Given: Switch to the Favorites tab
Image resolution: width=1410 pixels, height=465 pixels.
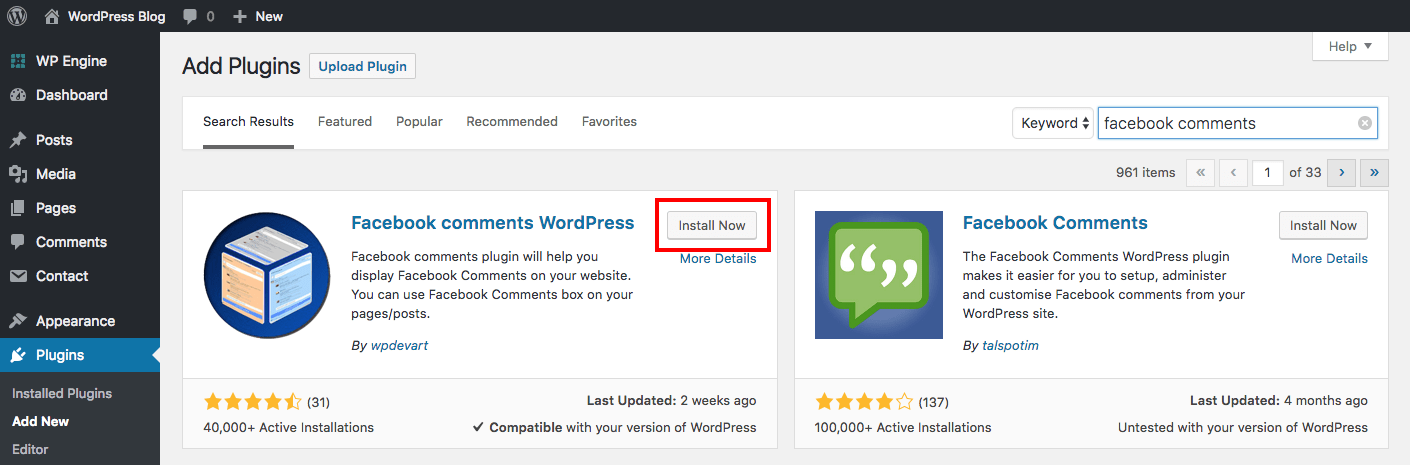Looking at the screenshot, I should [x=609, y=121].
